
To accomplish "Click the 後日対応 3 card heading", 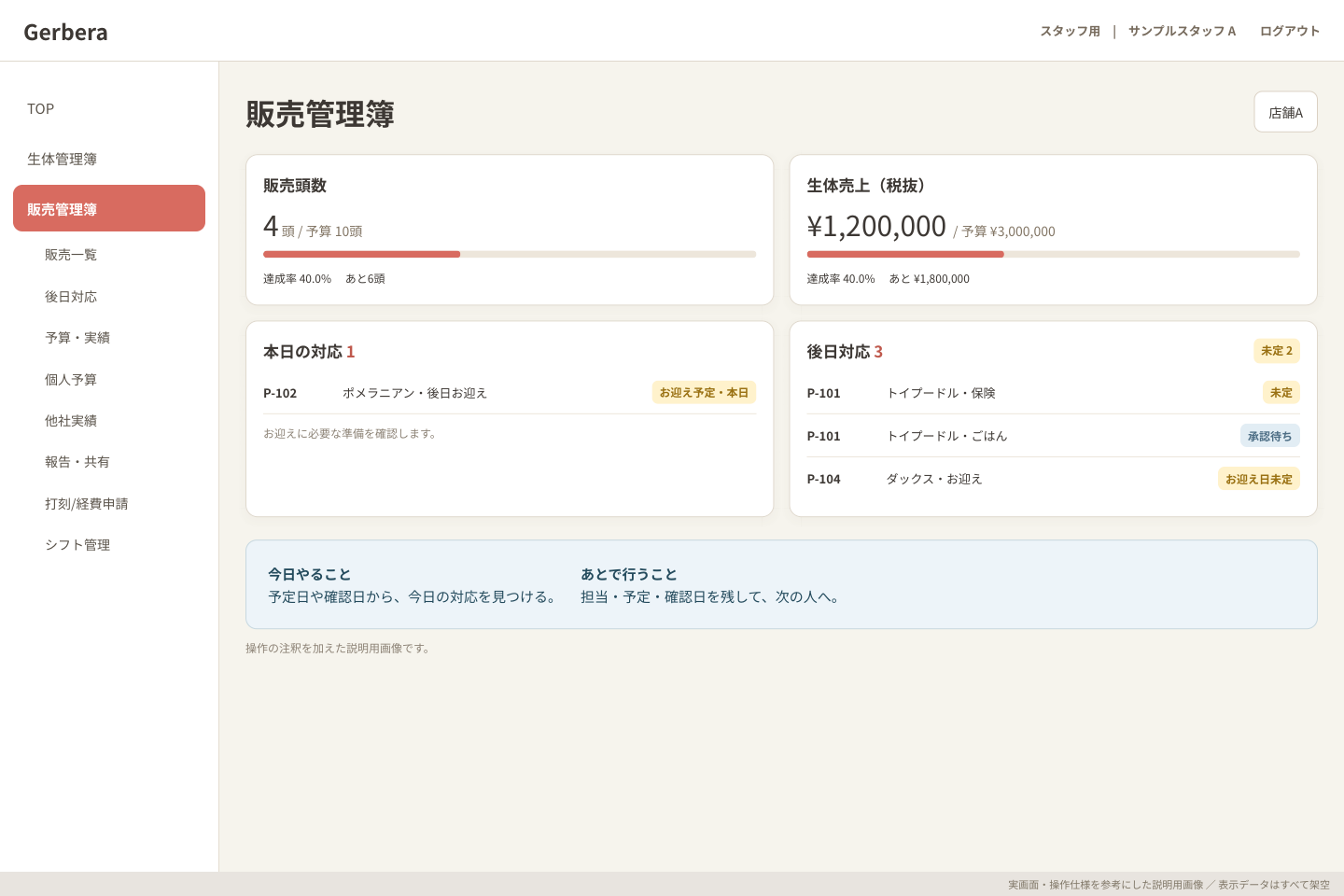I will click(845, 352).
